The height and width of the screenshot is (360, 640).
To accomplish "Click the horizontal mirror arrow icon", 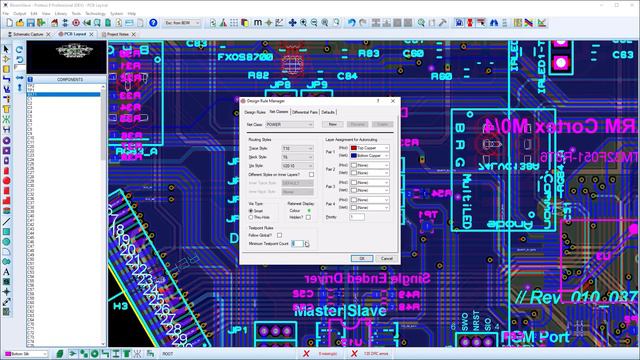I will tap(19, 77).
